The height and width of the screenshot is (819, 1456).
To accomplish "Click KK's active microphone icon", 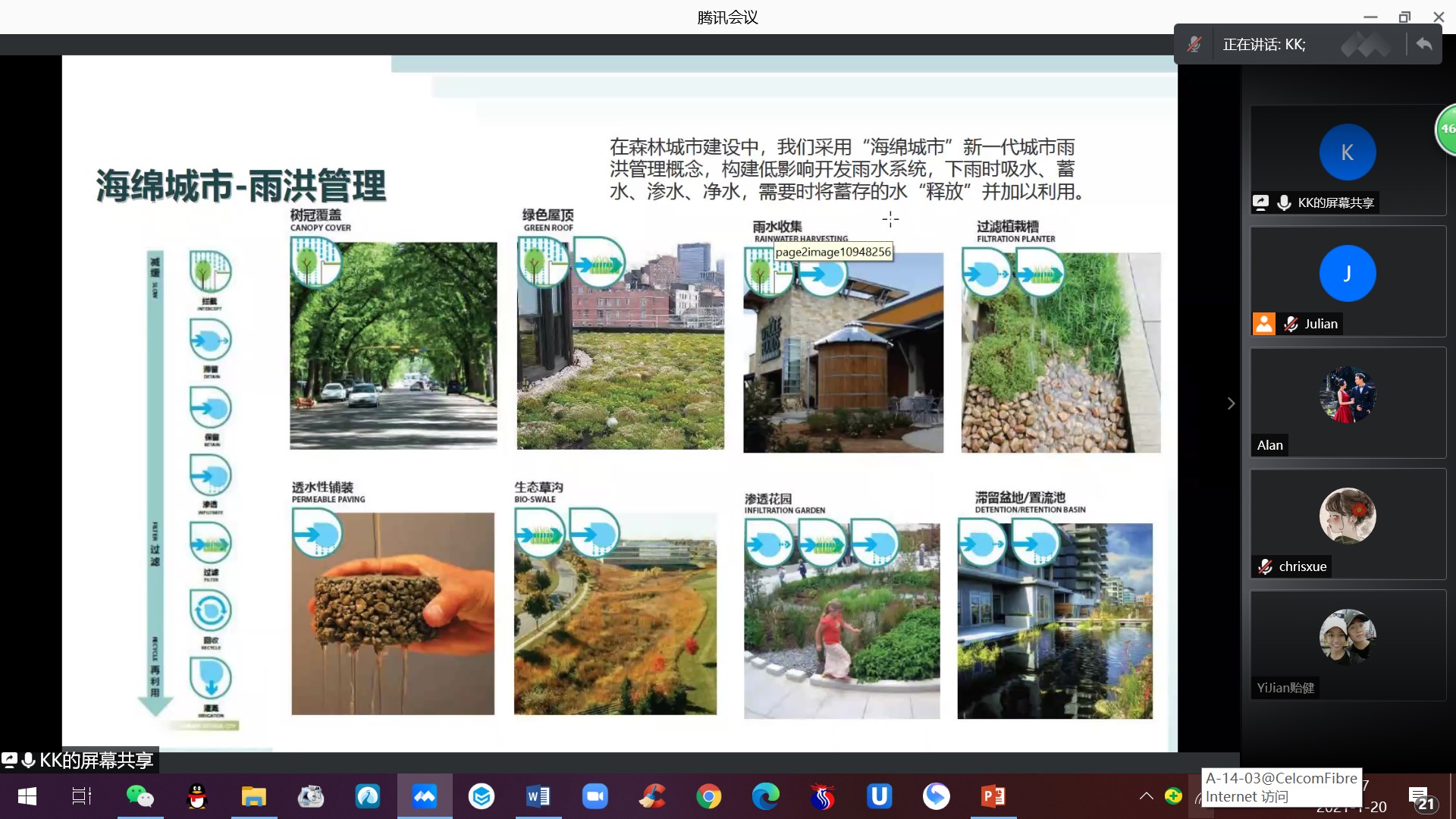I will pos(1284,202).
